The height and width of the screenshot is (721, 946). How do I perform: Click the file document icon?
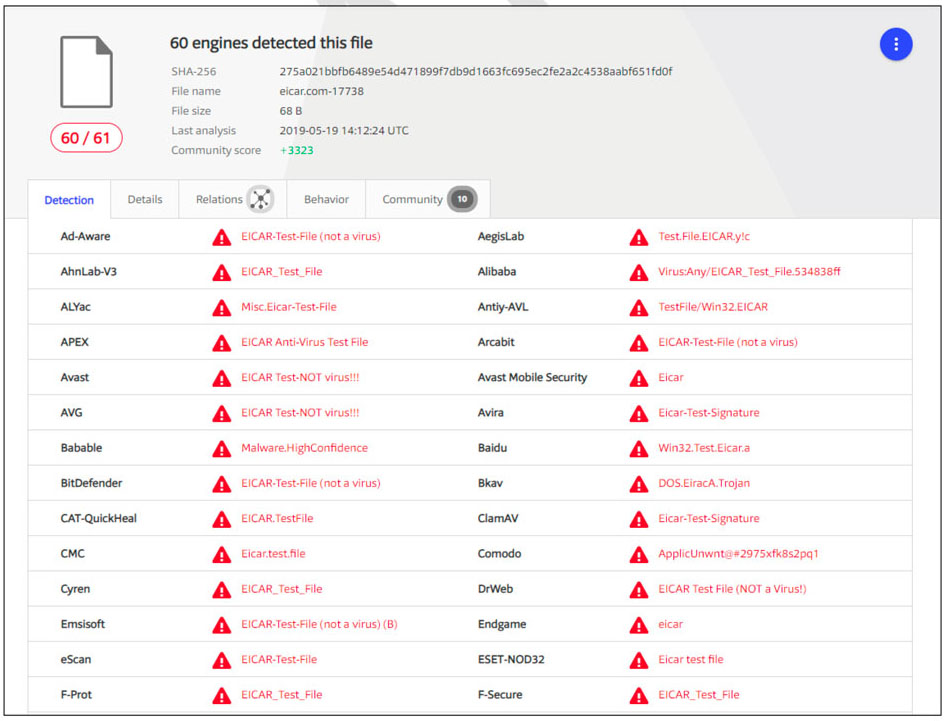click(x=86, y=71)
